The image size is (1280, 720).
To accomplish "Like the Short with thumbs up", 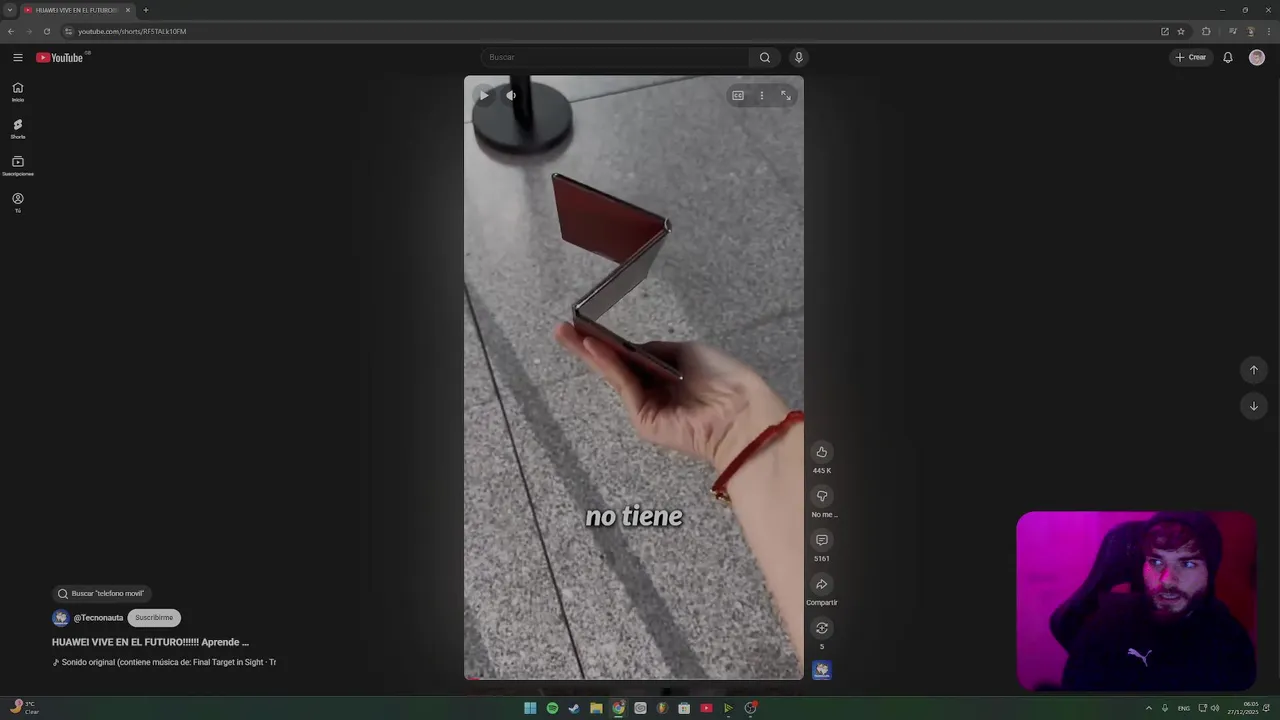I will pyautogui.click(x=822, y=452).
